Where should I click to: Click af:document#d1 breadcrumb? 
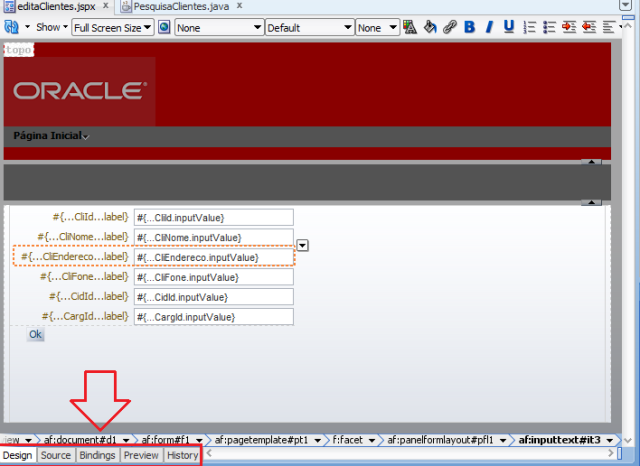[x=80, y=440]
